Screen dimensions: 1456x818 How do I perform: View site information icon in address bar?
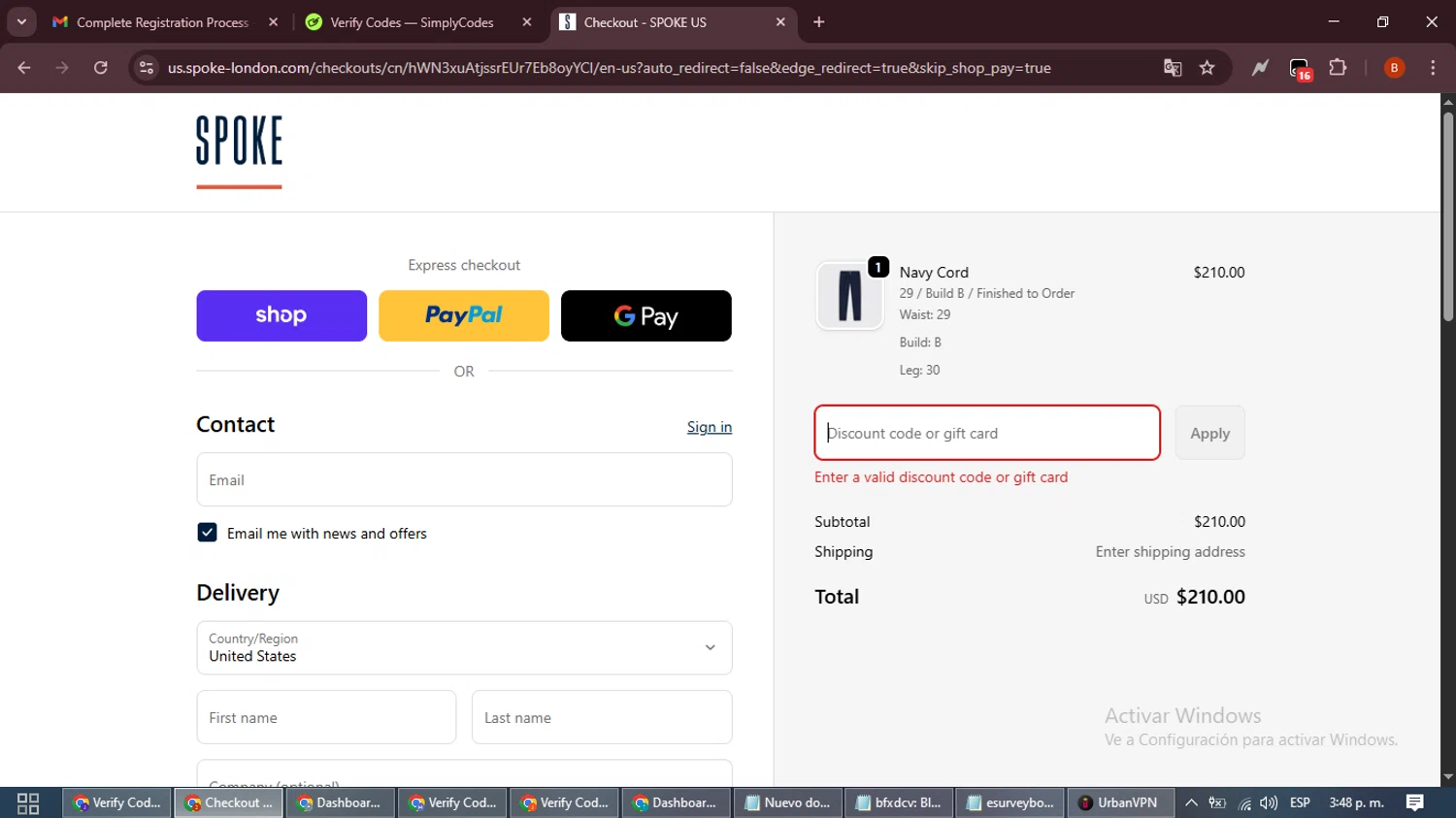[147, 68]
